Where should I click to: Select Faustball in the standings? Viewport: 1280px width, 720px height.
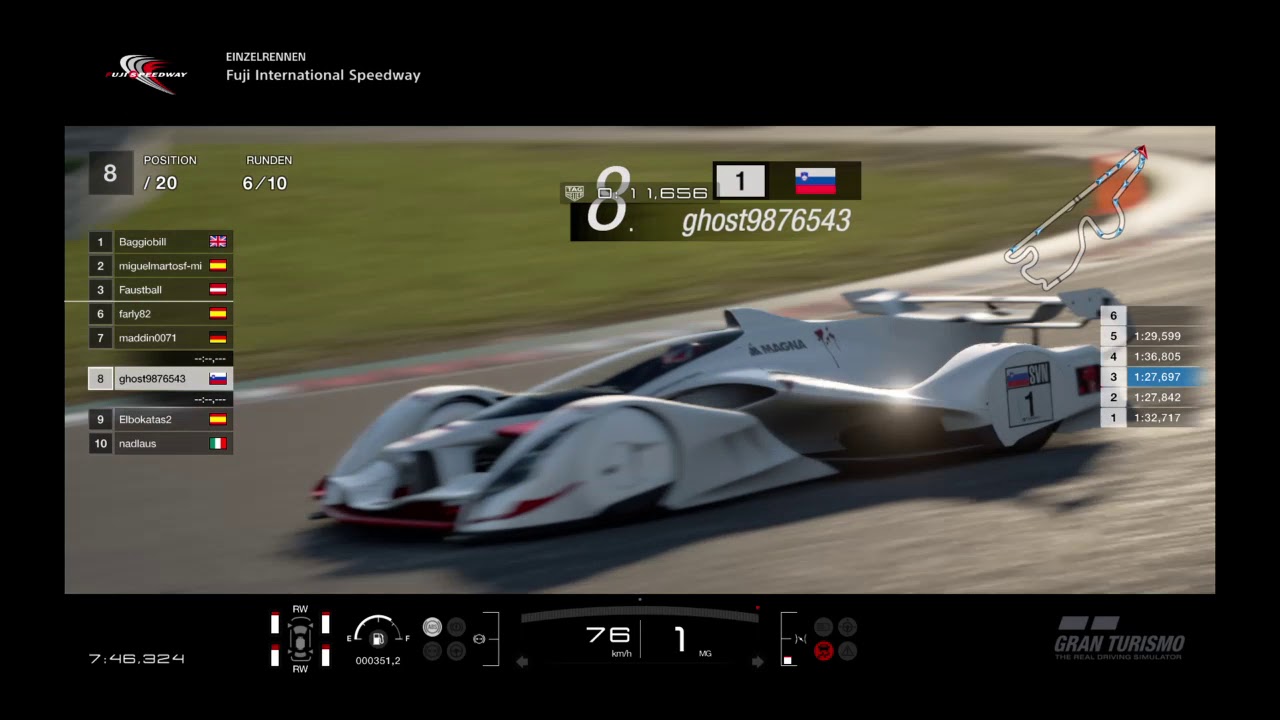(x=160, y=290)
